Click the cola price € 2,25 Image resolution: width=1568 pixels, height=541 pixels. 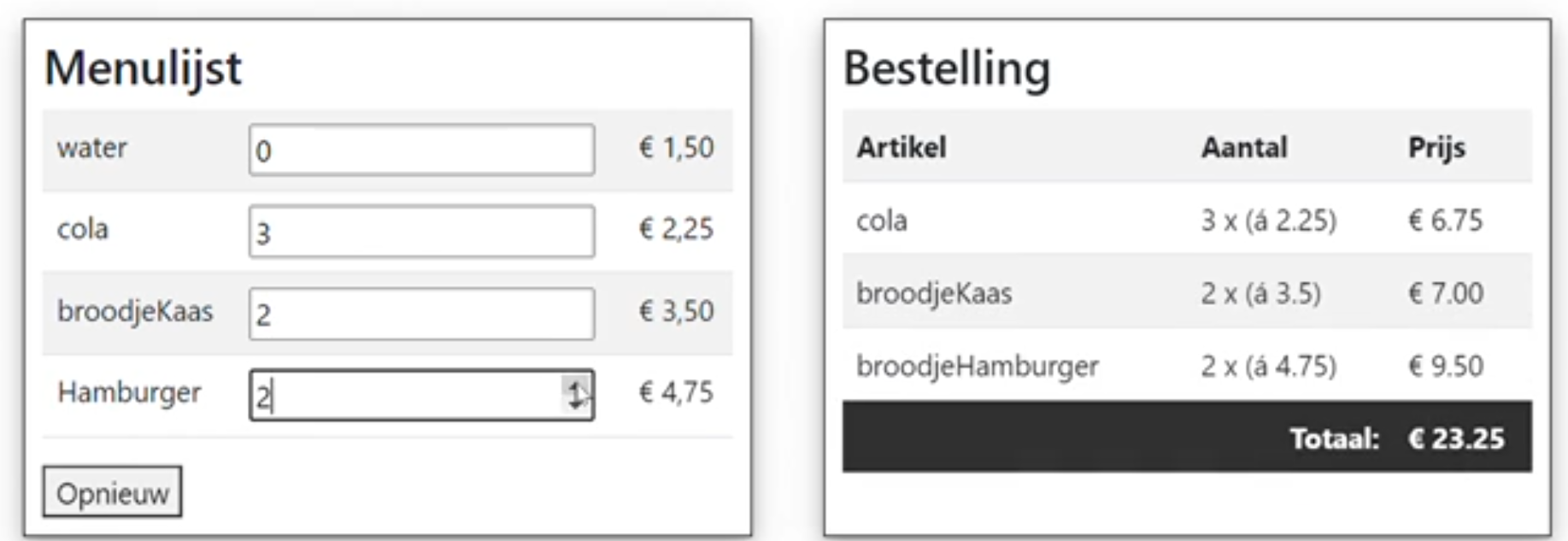(676, 229)
